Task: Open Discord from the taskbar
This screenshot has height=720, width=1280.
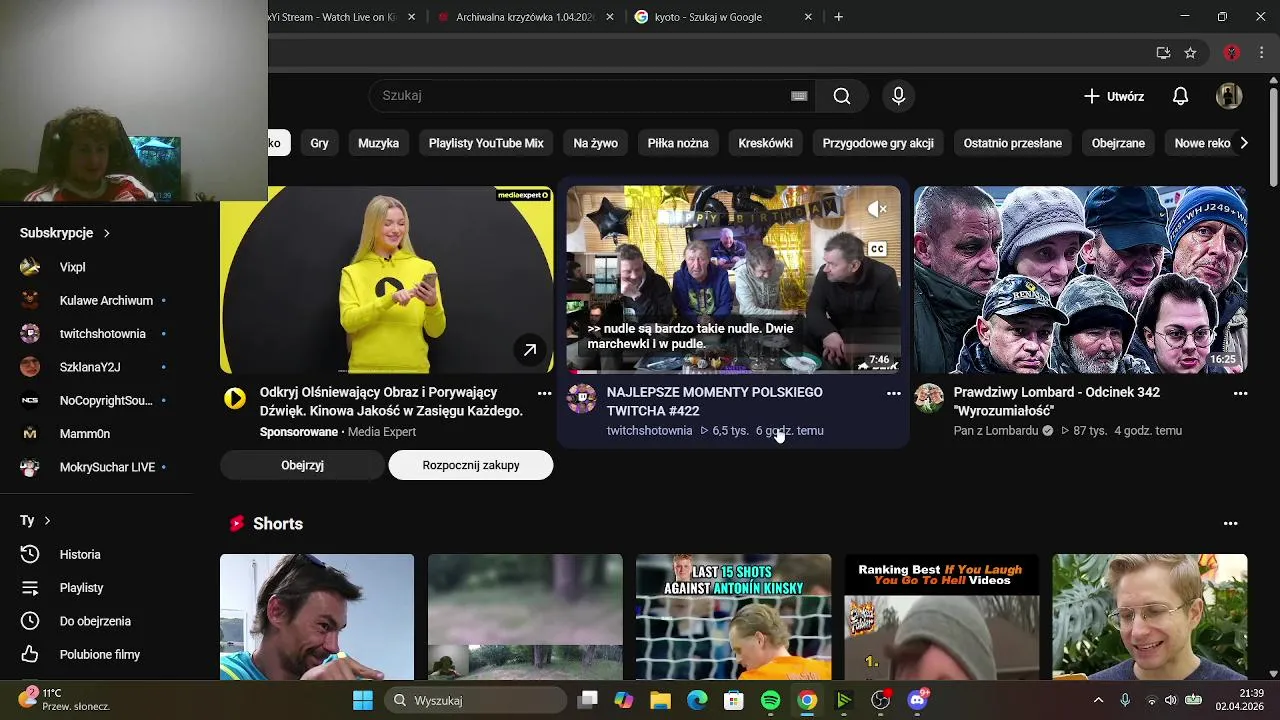Action: click(917, 700)
